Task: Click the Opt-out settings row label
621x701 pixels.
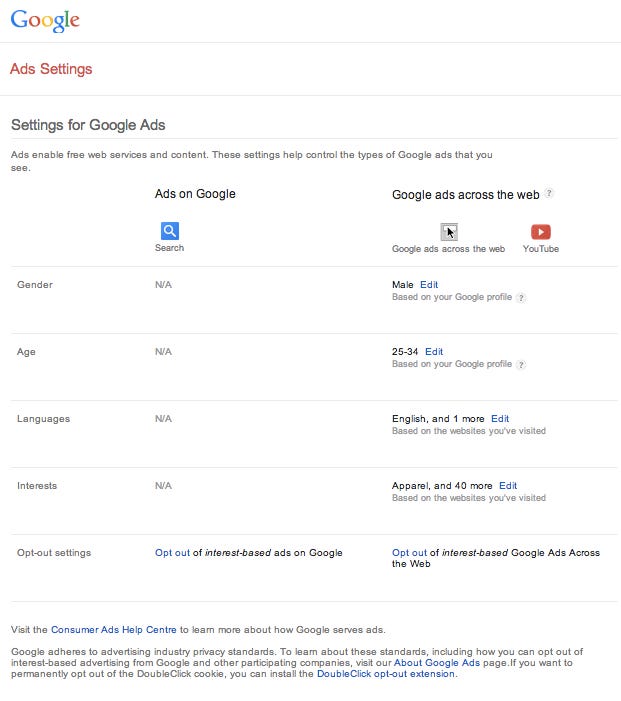Action: point(54,553)
